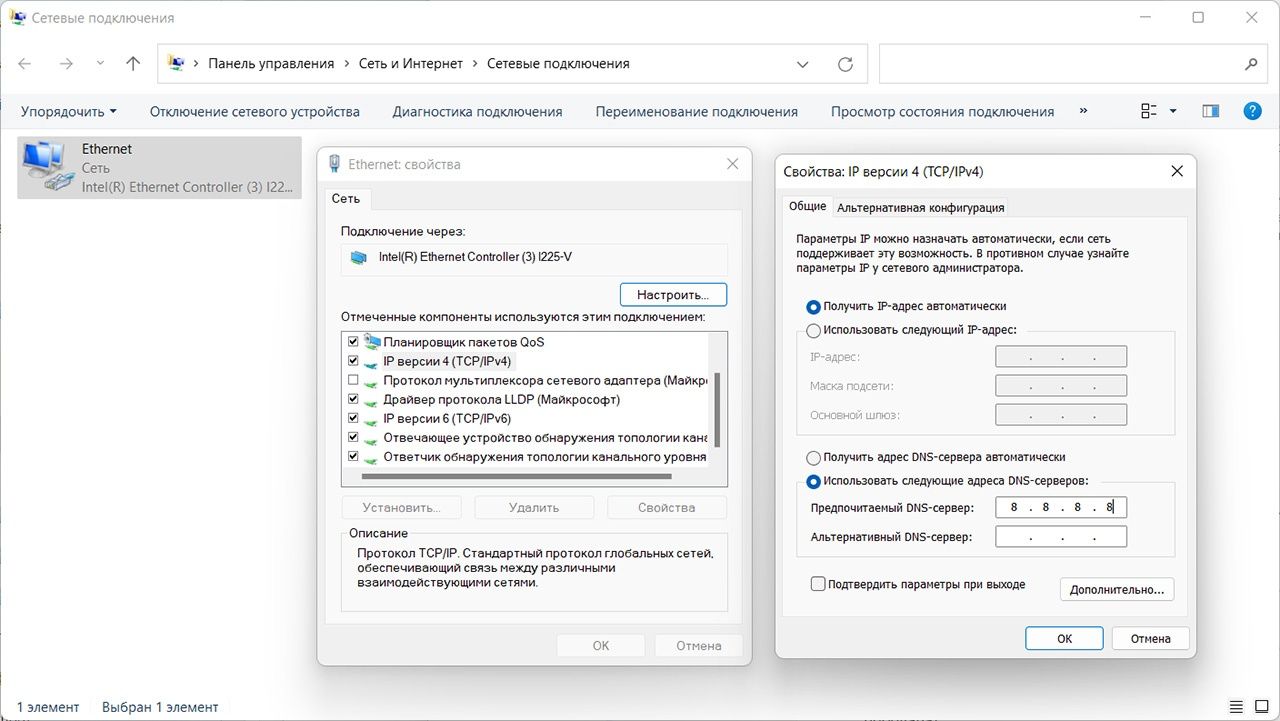Screen dimensions: 1280x721
Task: Toggle the preview pane icon
Action: pyautogui.click(x=1210, y=111)
